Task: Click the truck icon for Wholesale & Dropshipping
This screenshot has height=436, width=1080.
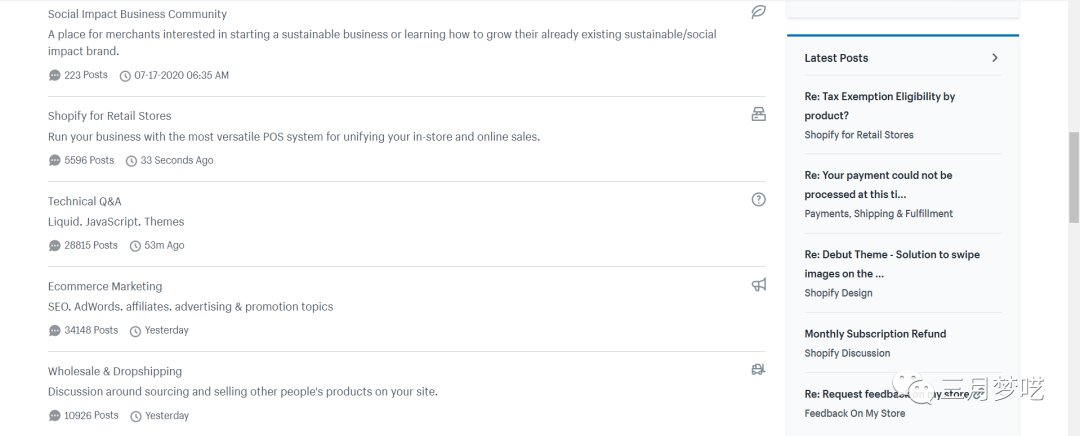Action: point(758,370)
